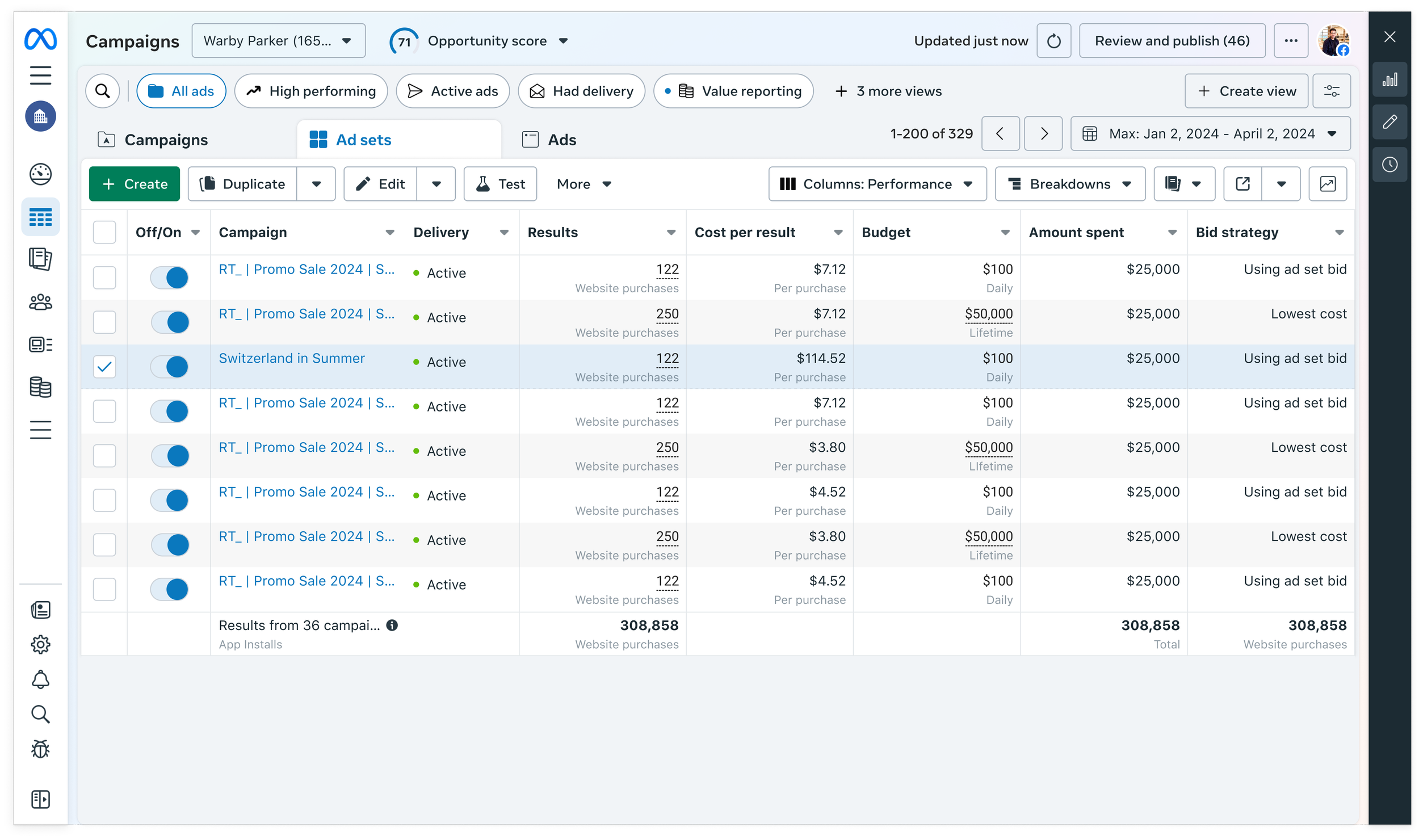
Task: Open the ad creative list icon in sidebar
Action: (40, 345)
